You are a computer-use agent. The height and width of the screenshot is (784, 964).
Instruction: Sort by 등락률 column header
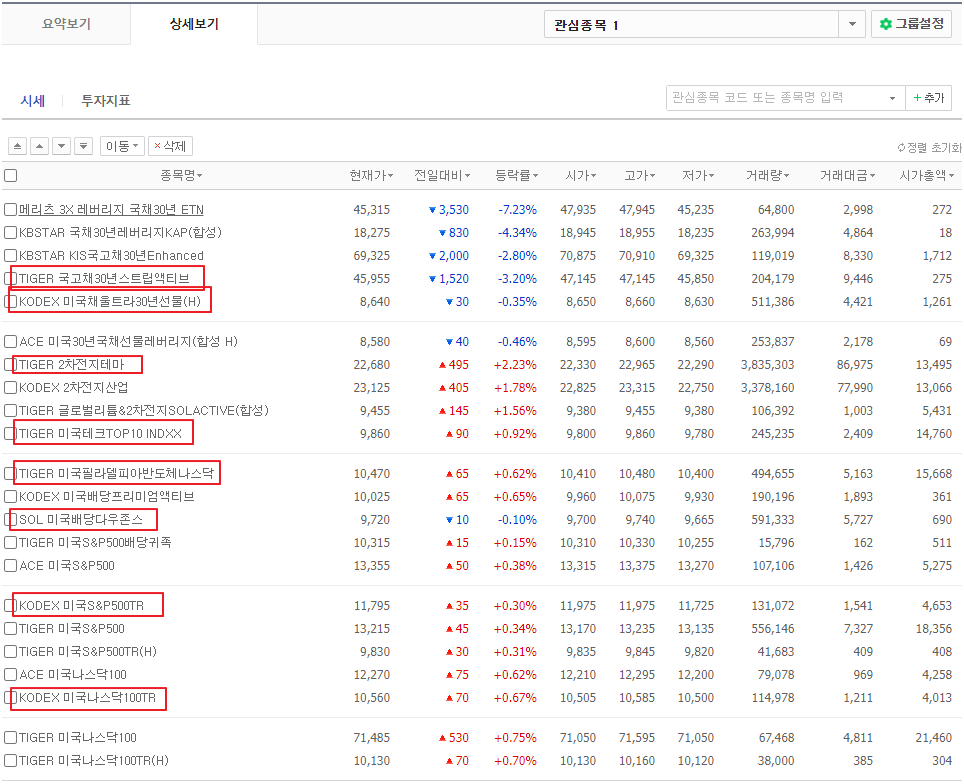coord(517,176)
